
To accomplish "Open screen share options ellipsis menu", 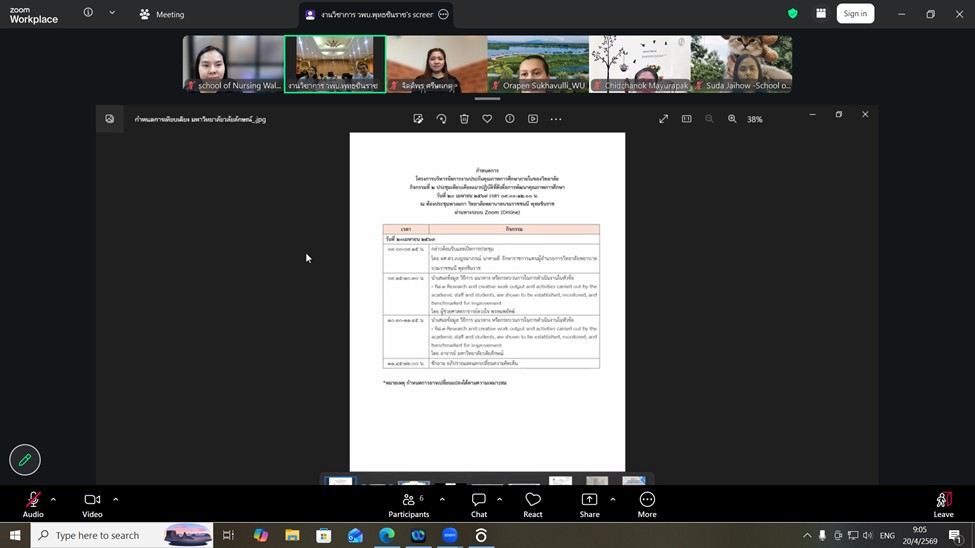I will [x=443, y=15].
